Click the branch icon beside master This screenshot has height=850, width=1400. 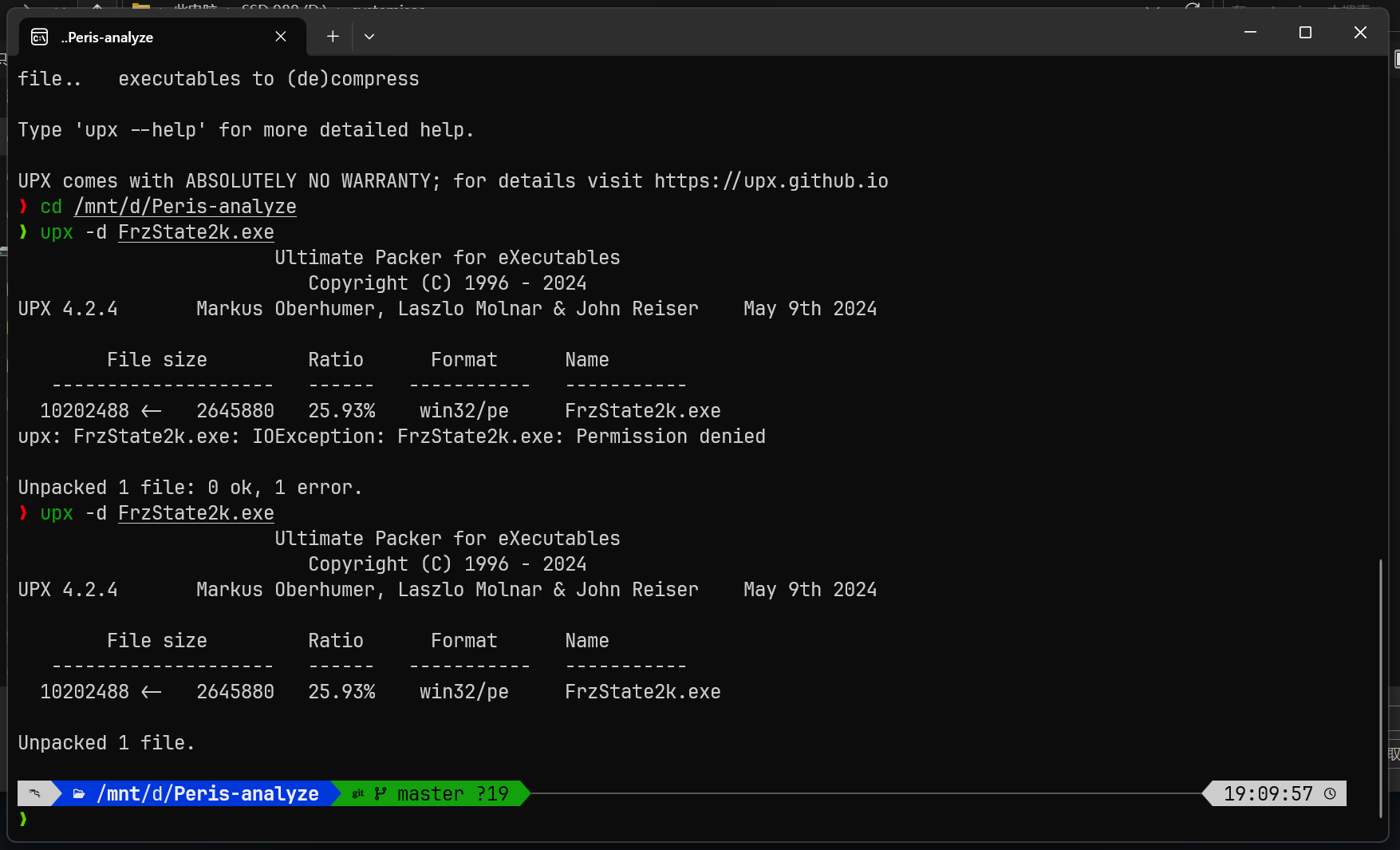pos(381,793)
